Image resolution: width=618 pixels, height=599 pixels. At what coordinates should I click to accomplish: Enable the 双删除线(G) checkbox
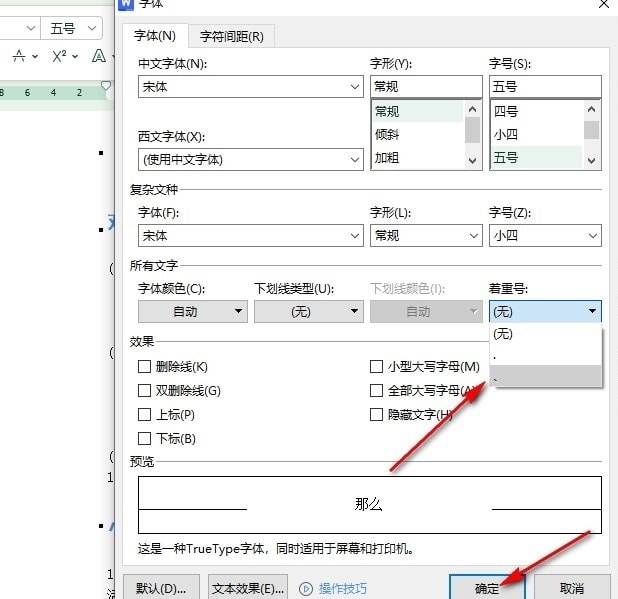click(144, 391)
